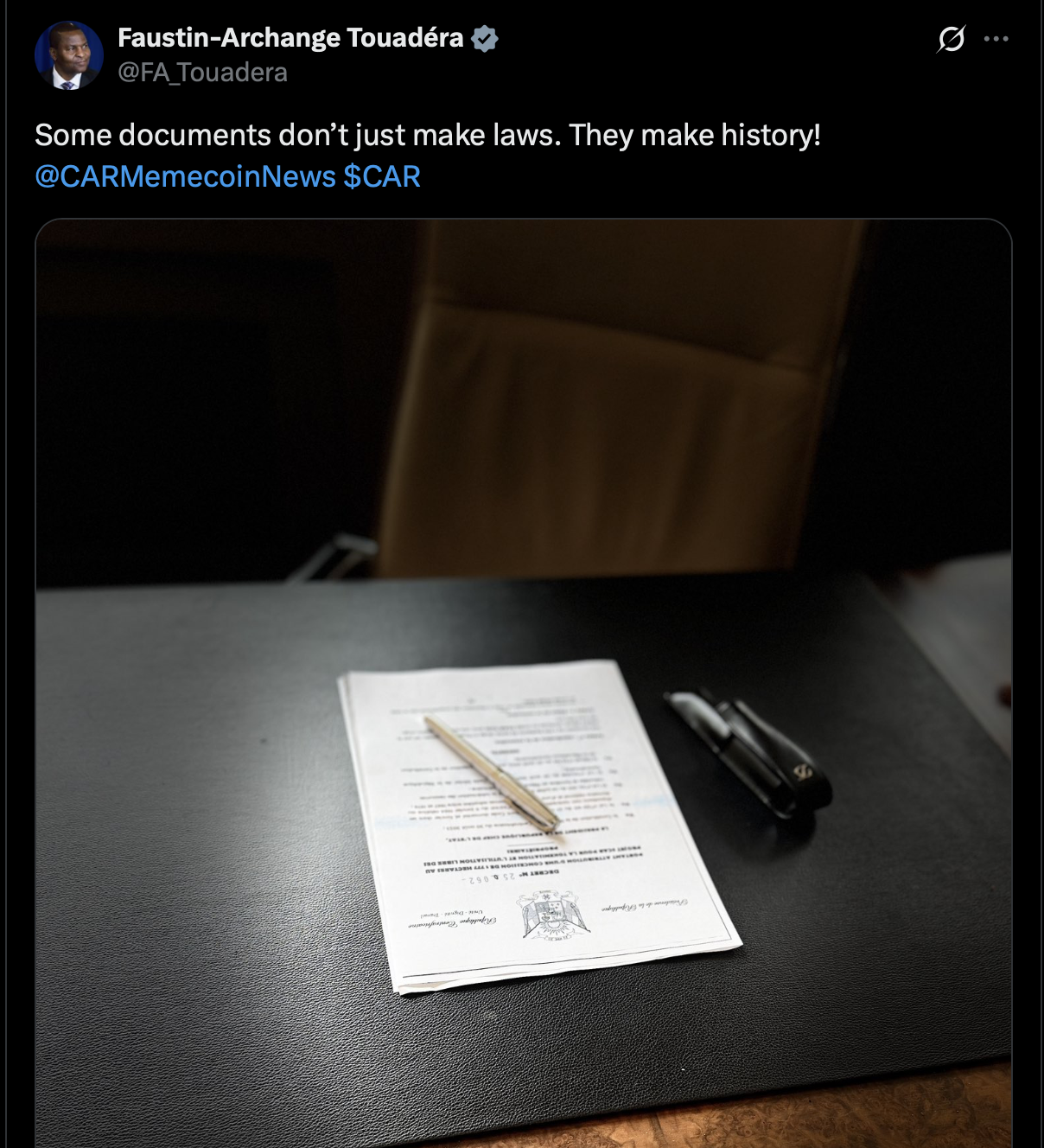Open the Faustin-Archange Touadéra display name link

[x=290, y=38]
